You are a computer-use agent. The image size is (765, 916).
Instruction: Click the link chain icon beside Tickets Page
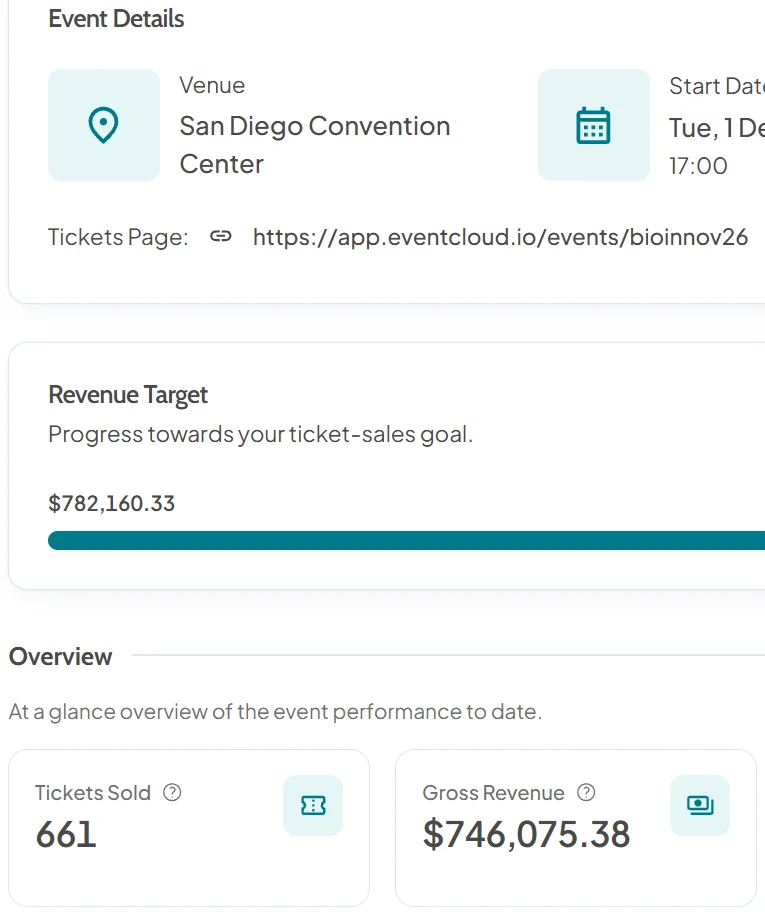(x=221, y=237)
